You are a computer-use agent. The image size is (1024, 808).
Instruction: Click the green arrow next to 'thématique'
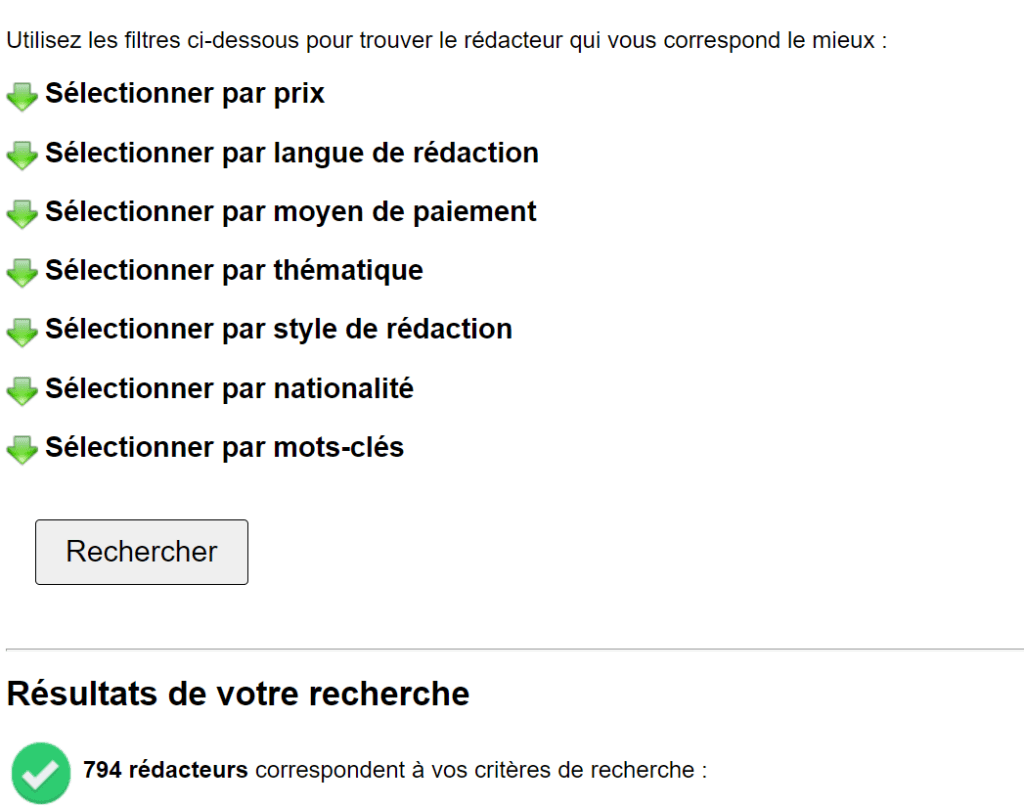click(22, 273)
